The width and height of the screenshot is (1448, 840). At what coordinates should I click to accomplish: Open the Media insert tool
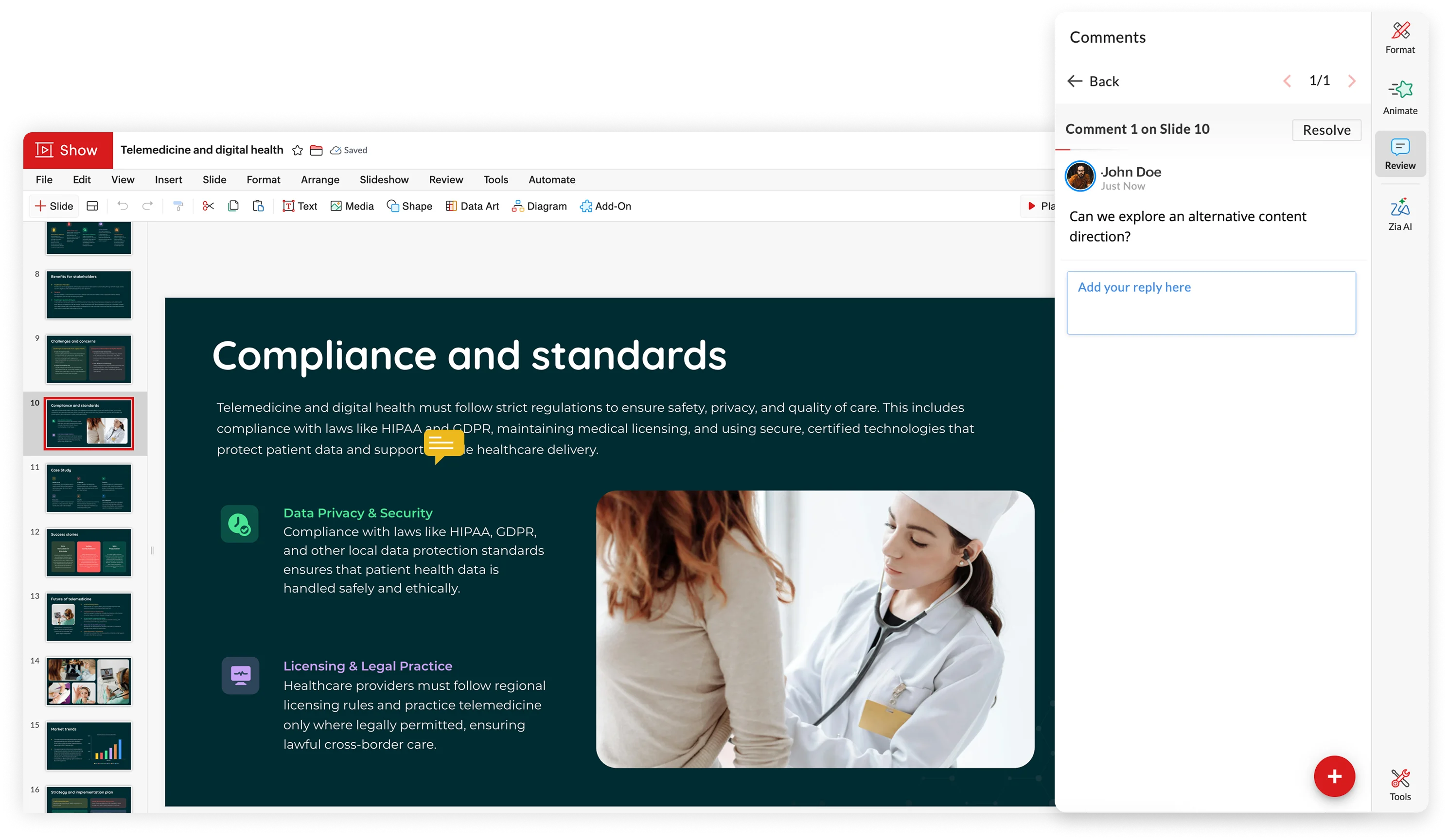(352, 206)
